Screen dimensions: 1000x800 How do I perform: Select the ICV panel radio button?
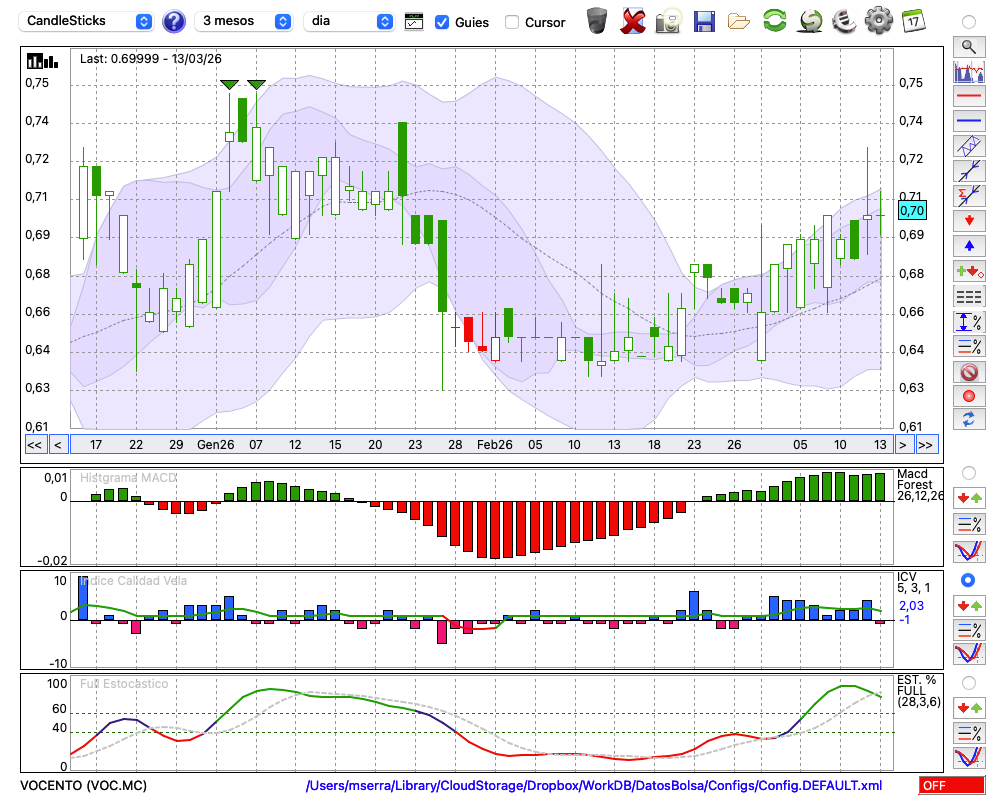[968, 580]
